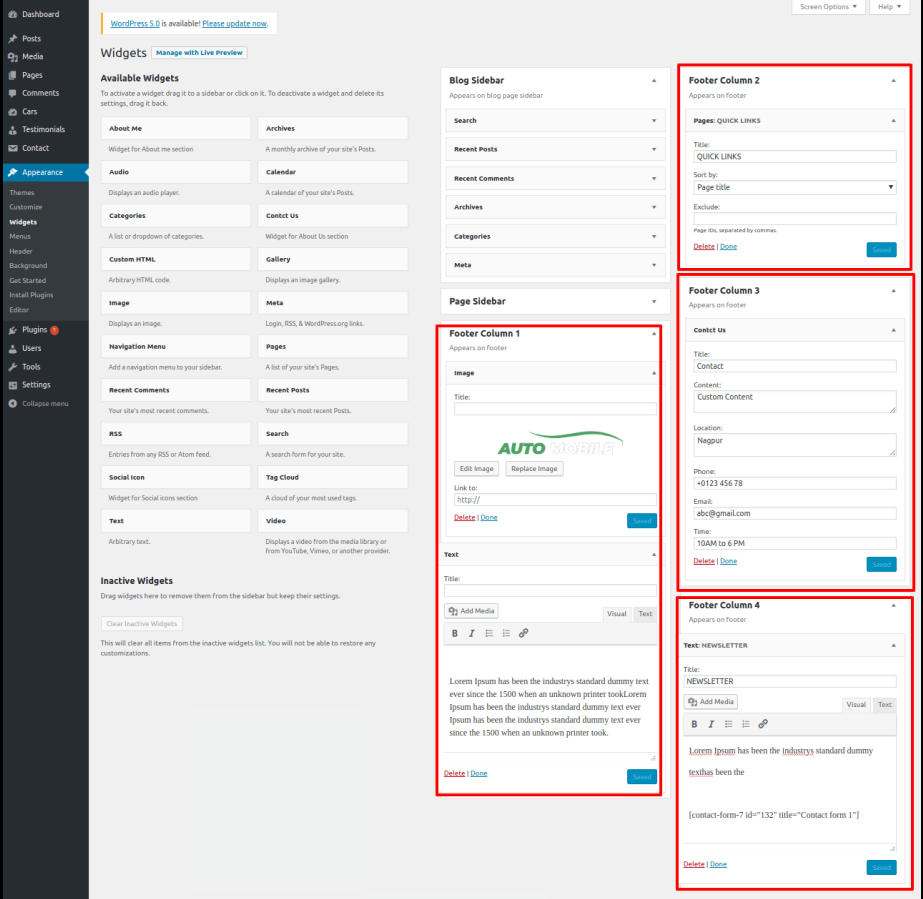The image size is (923, 899).
Task: Insert link icon in Footer Column 1 editor
Action: [x=523, y=633]
